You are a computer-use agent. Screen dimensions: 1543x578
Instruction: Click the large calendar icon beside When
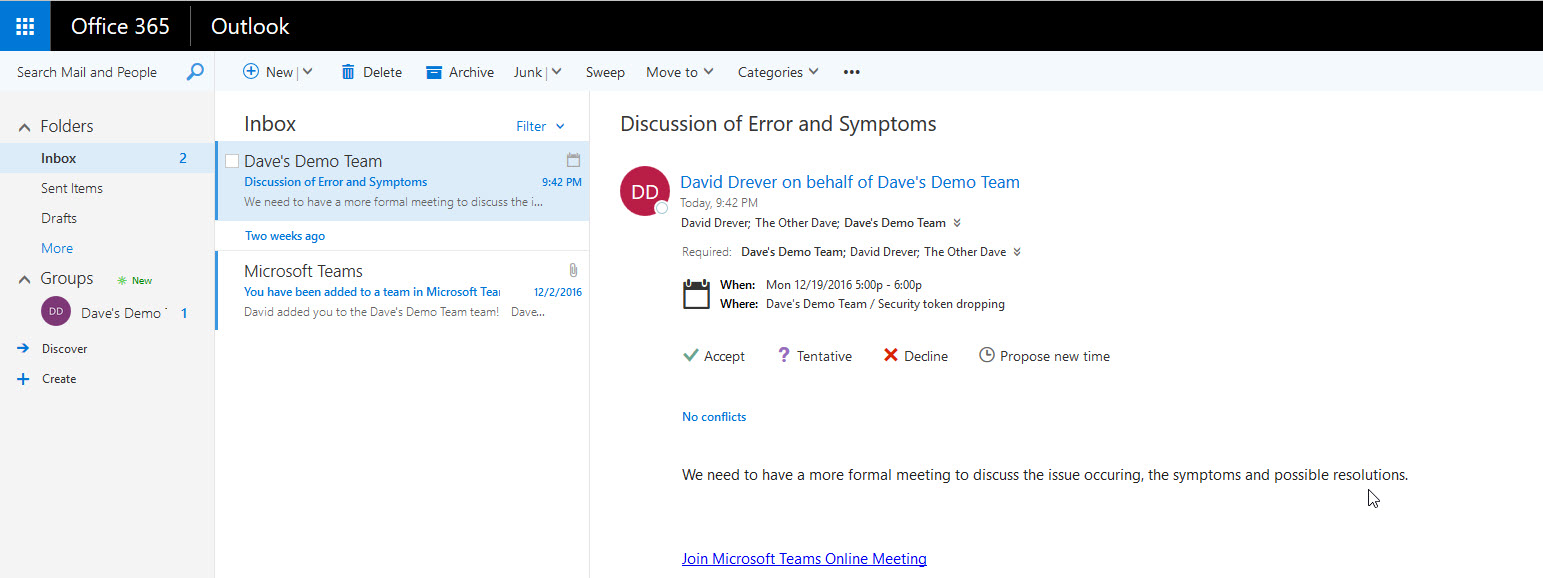coord(696,294)
